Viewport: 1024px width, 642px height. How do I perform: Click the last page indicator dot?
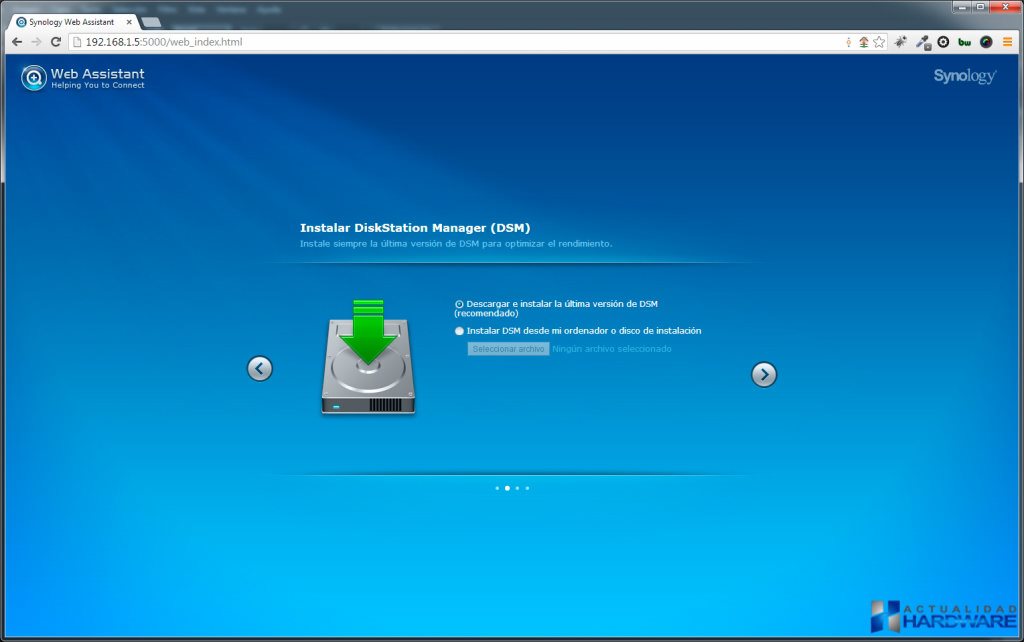pyautogui.click(x=527, y=488)
